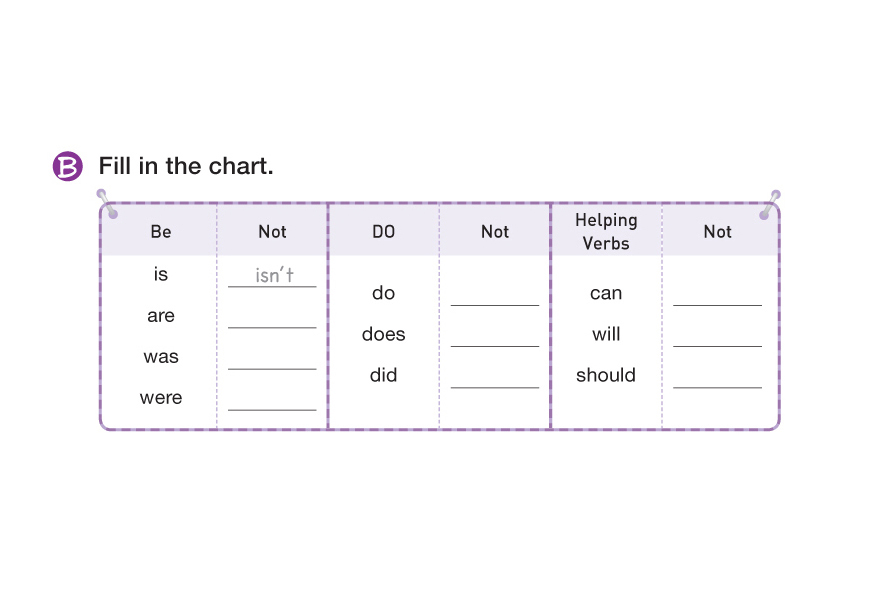This screenshot has height=612, width=873.
Task: Click the answer blank next to "does"
Action: point(494,337)
